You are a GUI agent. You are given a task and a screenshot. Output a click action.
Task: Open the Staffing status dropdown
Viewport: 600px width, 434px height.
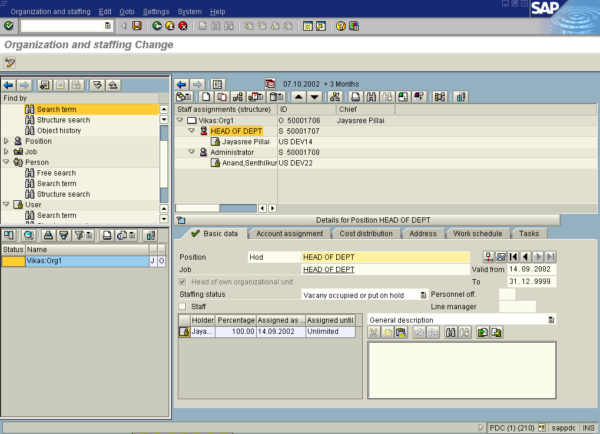point(423,295)
